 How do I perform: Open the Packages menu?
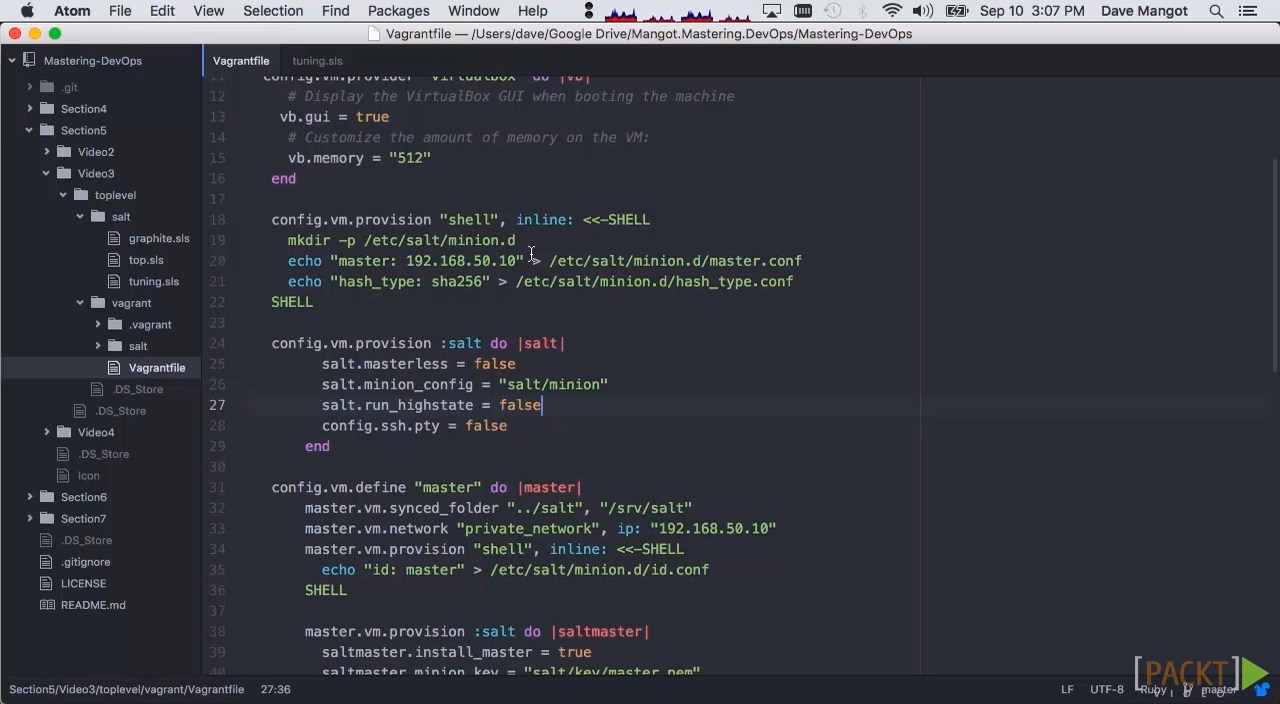(398, 11)
